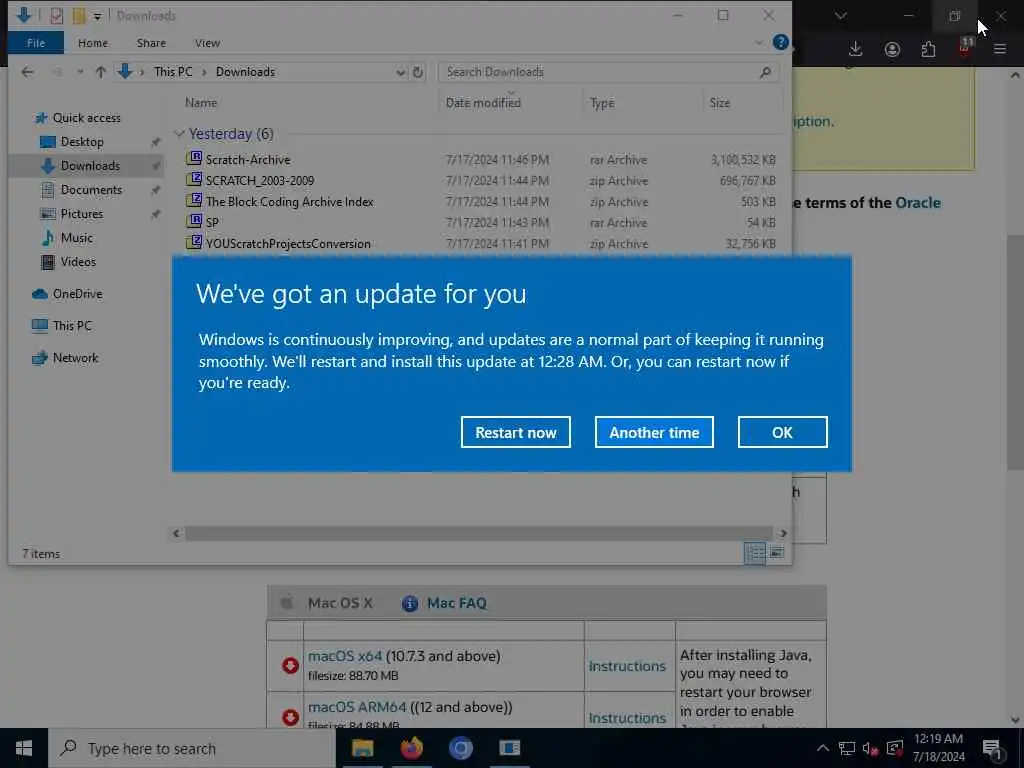Viewport: 1024px width, 768px height.
Task: Click the macOS x64 download link
Action: [x=345, y=656]
